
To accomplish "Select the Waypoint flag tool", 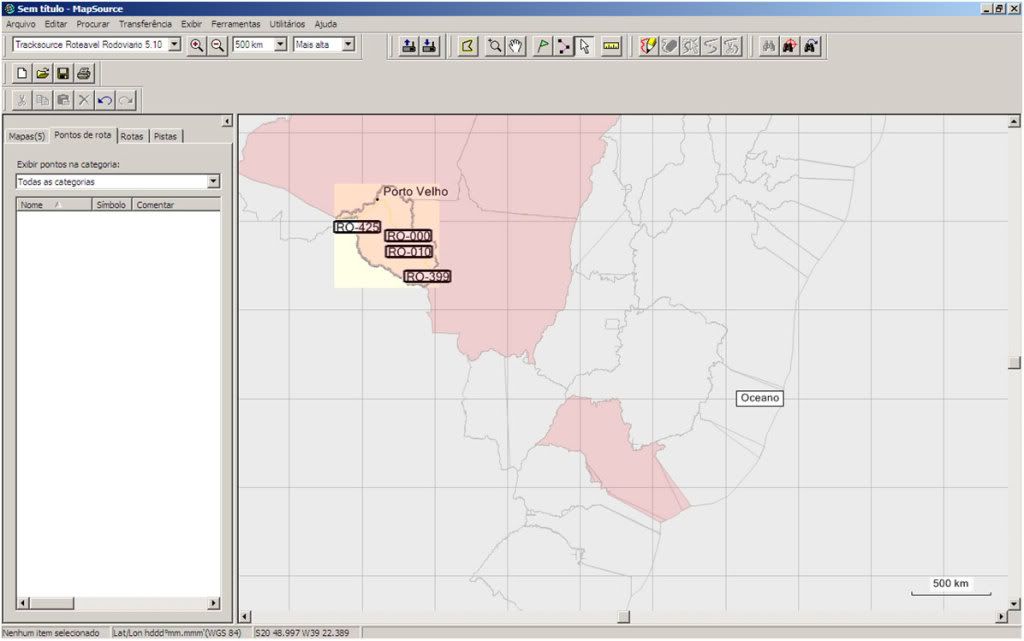I will tap(543, 46).
